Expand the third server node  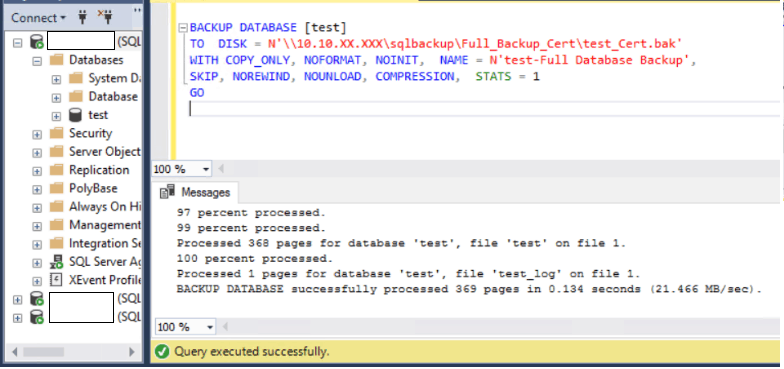pyautogui.click(x=18, y=318)
